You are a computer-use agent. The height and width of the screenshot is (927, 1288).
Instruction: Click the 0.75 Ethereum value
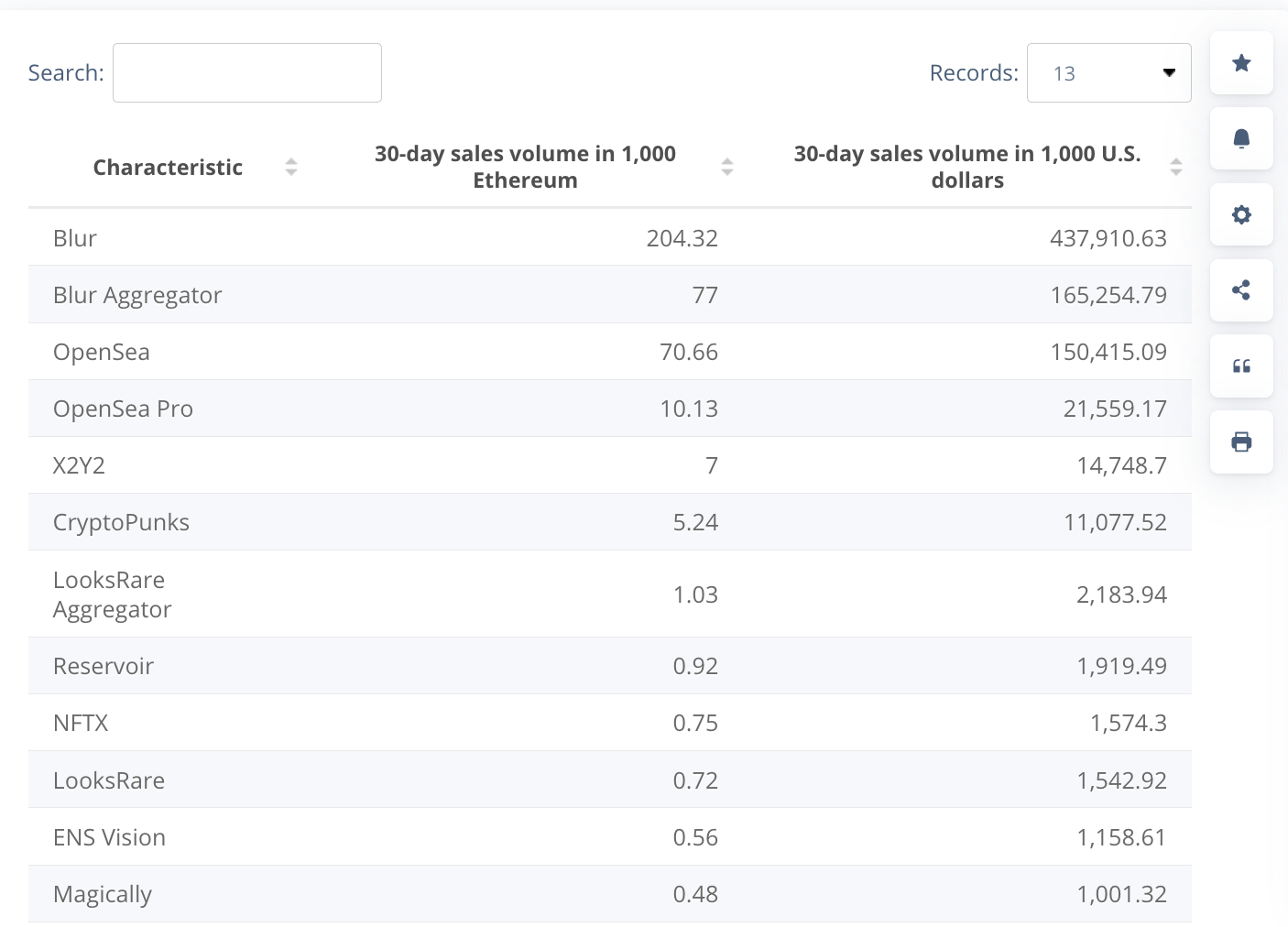695,723
